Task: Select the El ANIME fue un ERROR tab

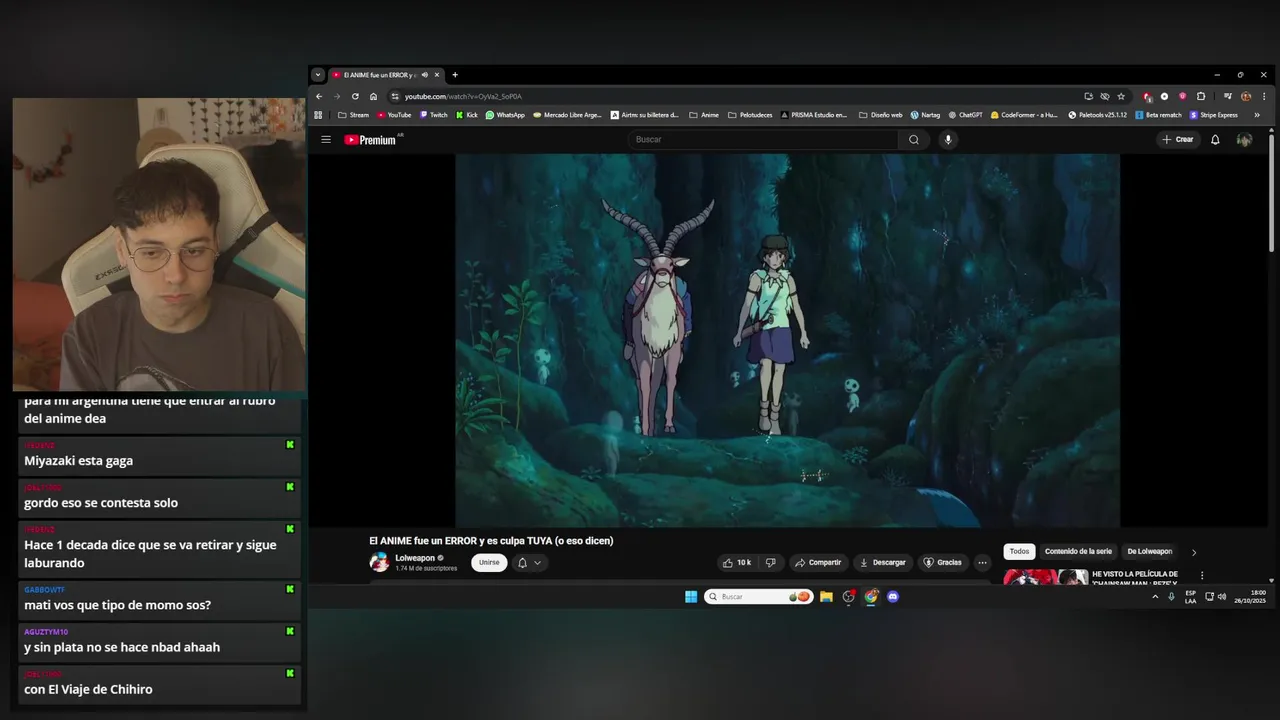Action: (x=386, y=75)
